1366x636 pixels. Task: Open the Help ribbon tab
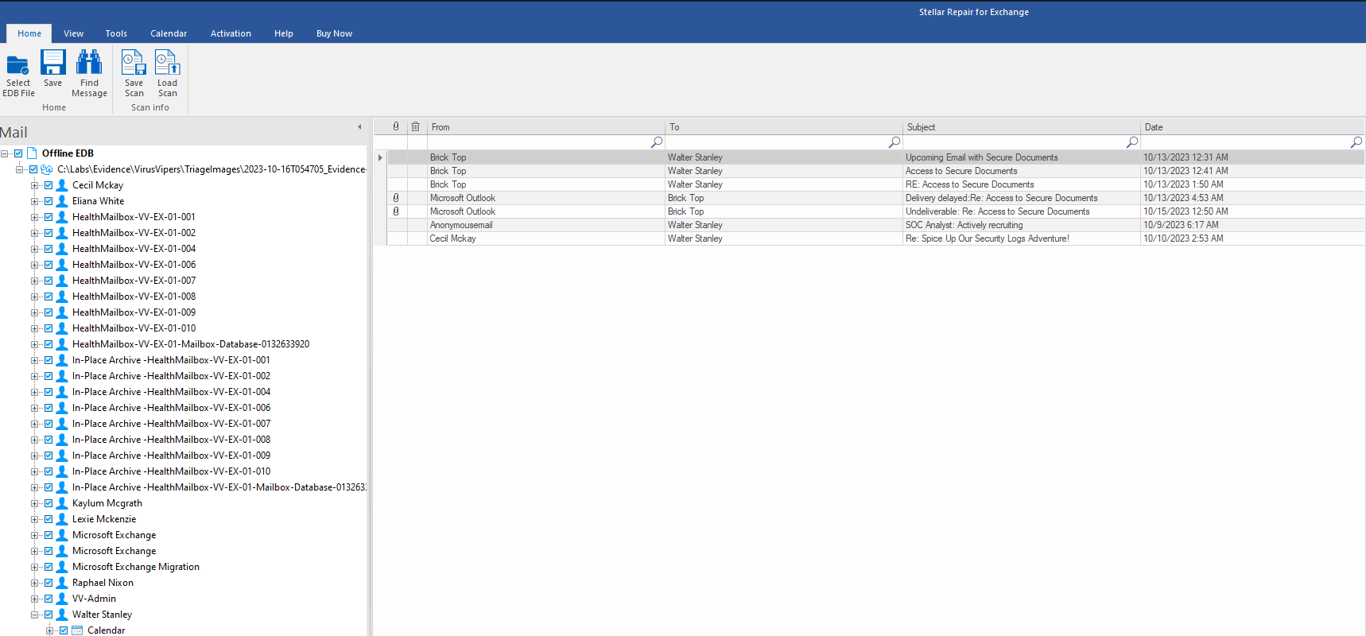[x=284, y=33]
